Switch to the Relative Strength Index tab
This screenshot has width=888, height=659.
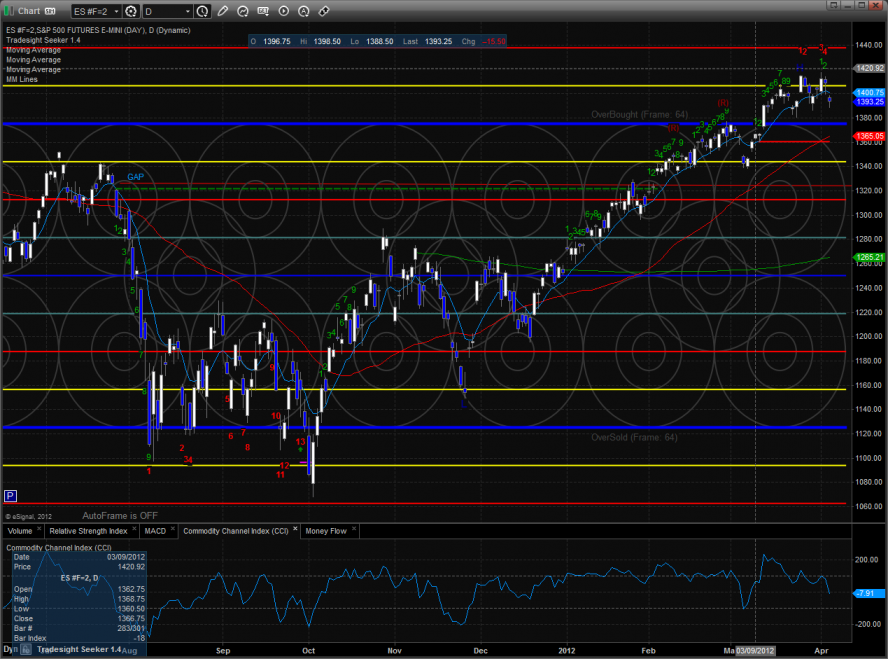pos(89,531)
